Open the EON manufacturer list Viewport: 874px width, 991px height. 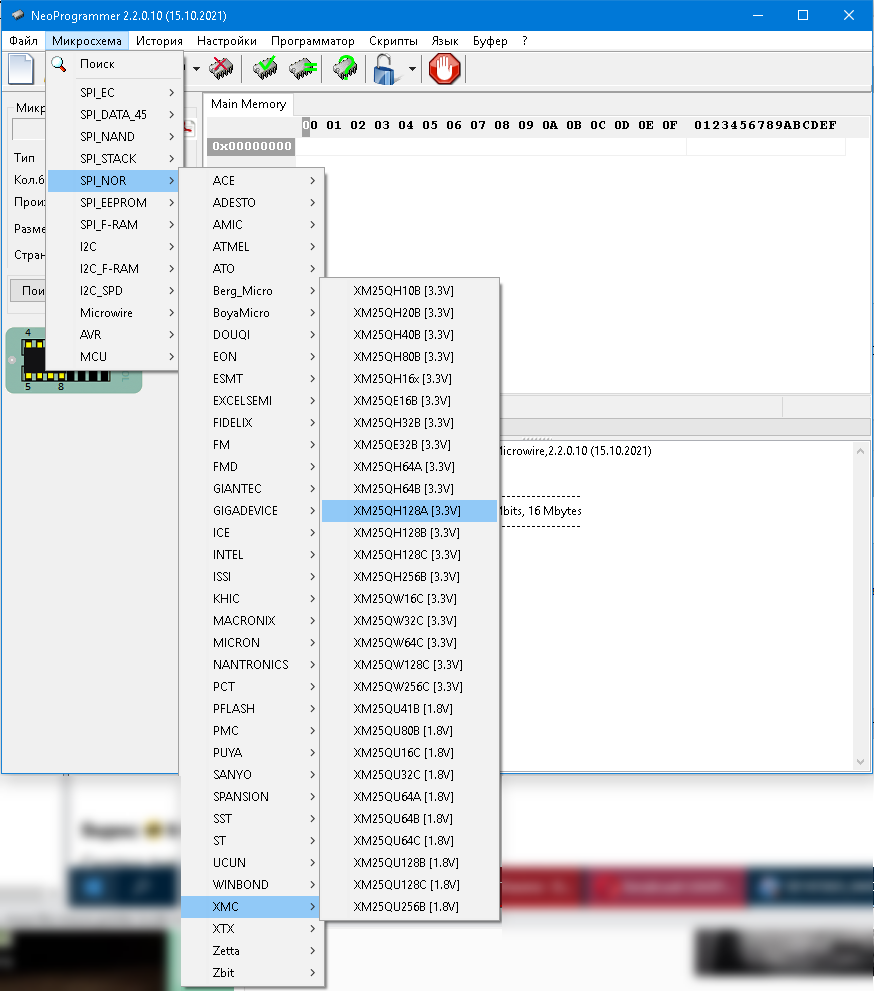(252, 357)
